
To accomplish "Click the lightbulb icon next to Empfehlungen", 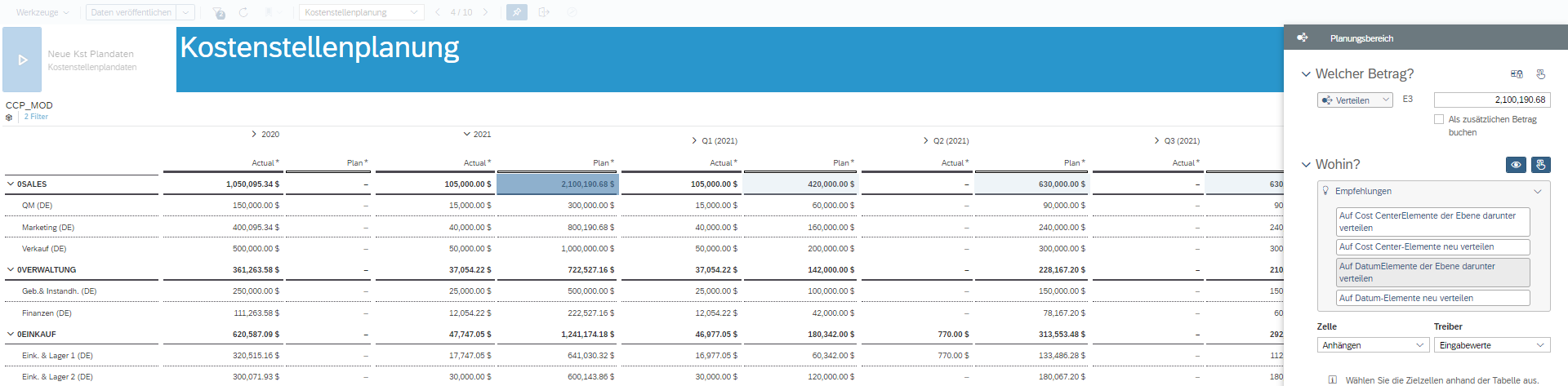I will tap(1325, 191).
